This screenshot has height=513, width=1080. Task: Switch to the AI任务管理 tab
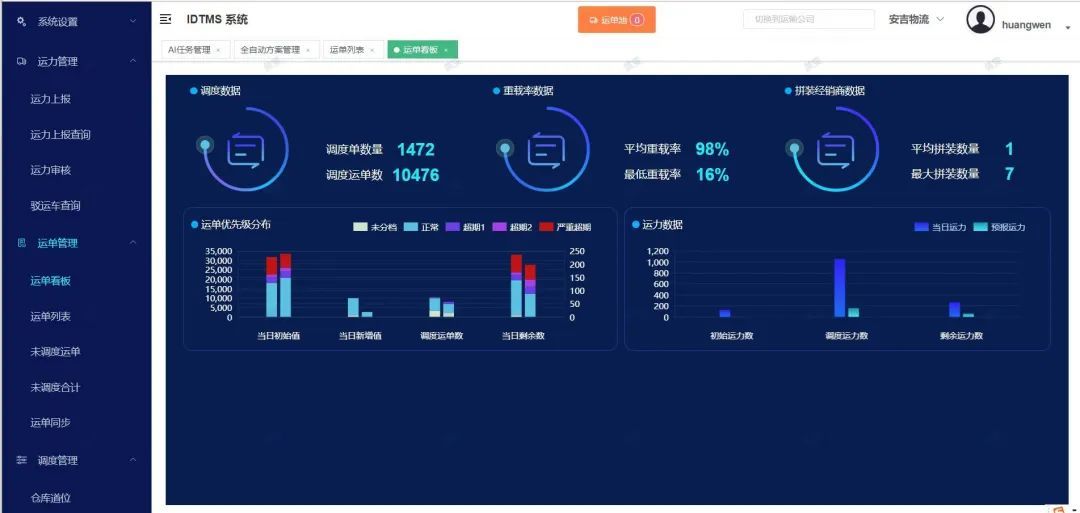[x=189, y=50]
